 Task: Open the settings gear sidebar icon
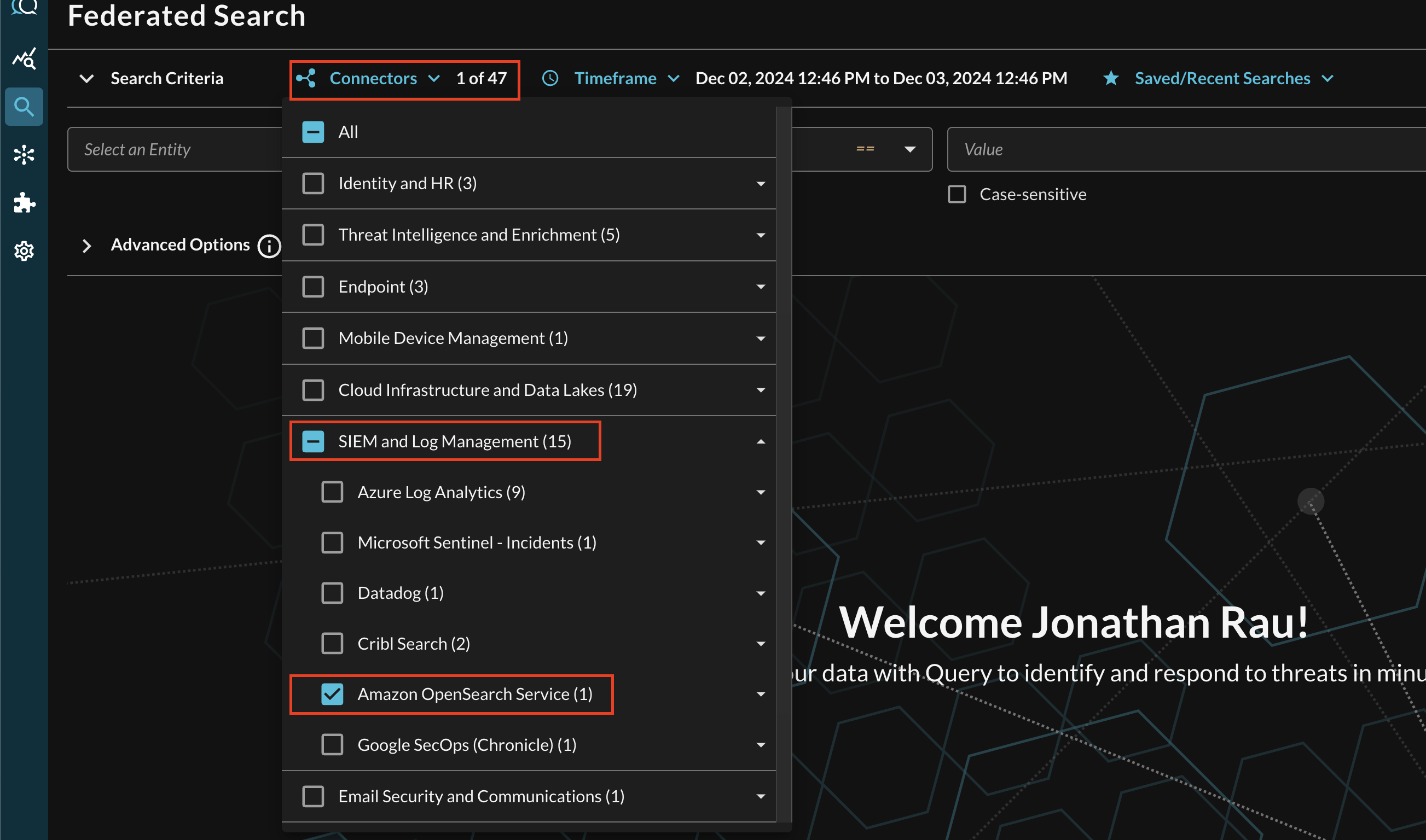(x=24, y=251)
